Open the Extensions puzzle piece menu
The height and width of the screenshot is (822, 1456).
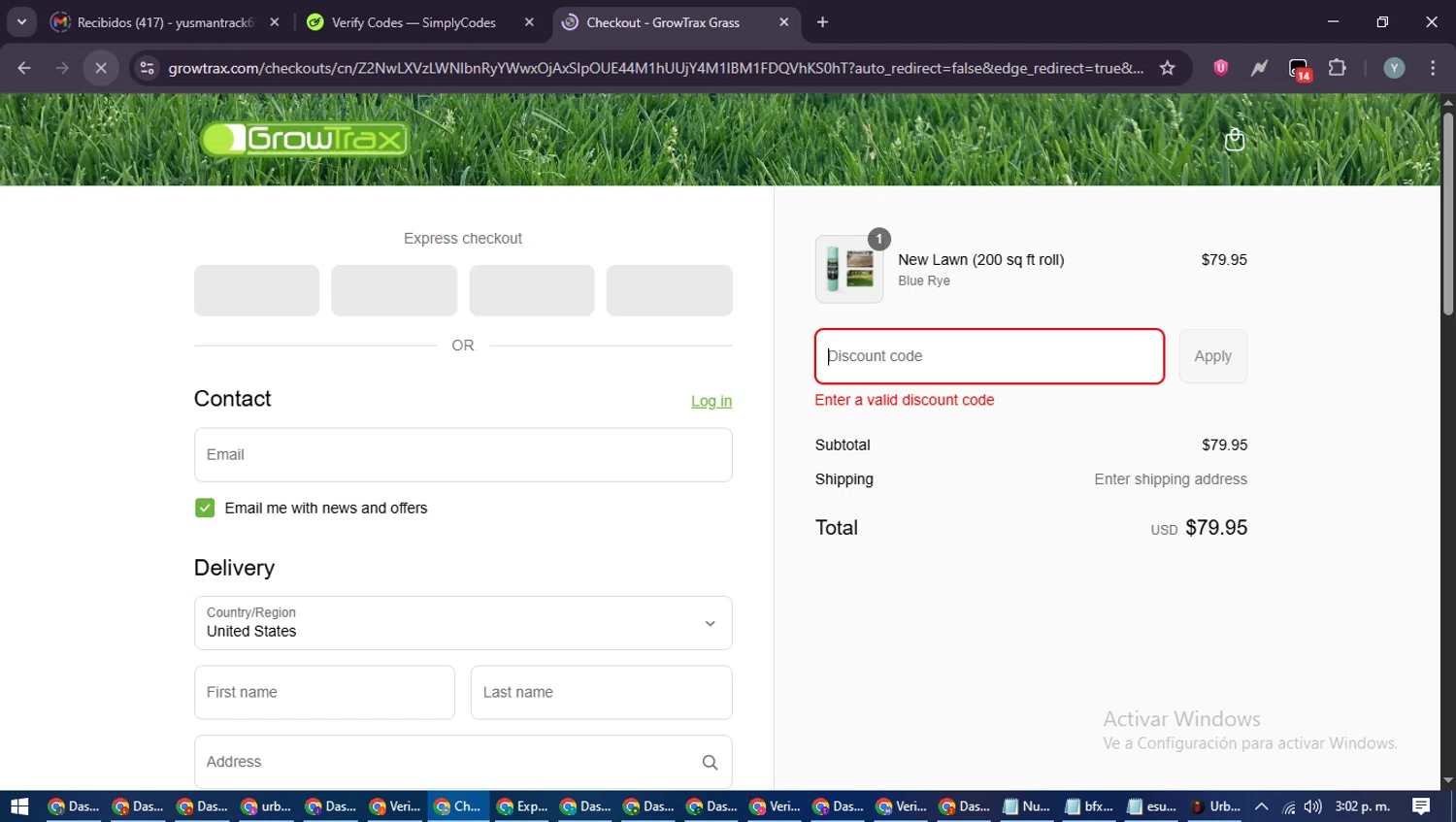coord(1337,68)
